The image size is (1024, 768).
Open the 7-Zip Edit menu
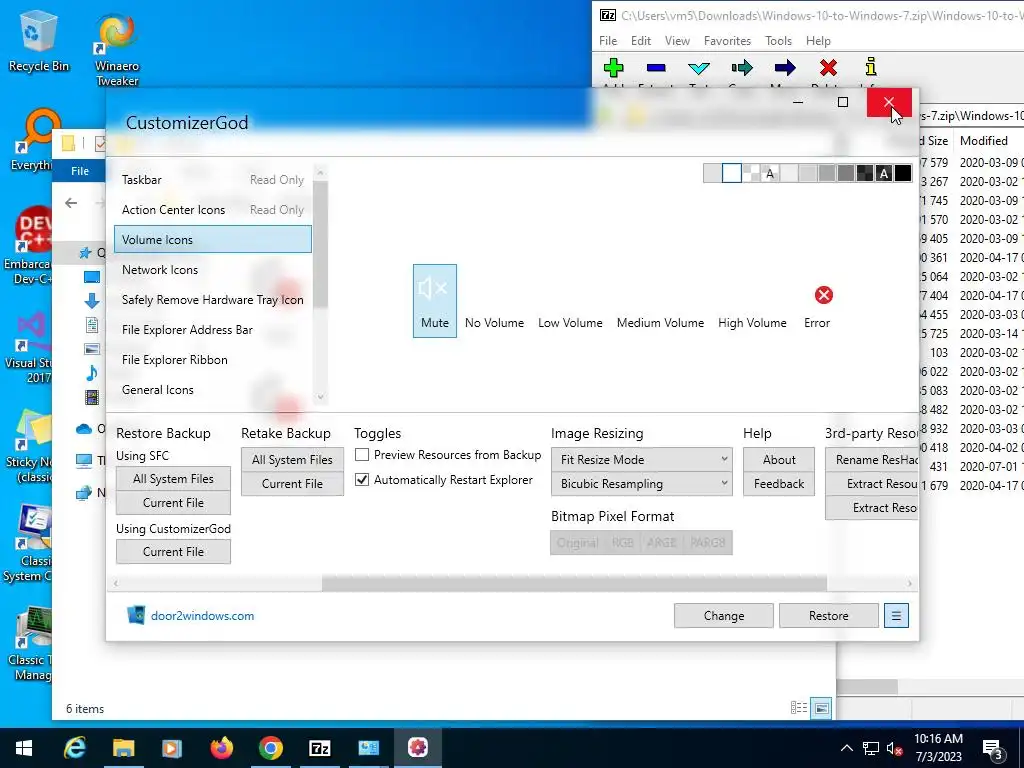(x=641, y=40)
